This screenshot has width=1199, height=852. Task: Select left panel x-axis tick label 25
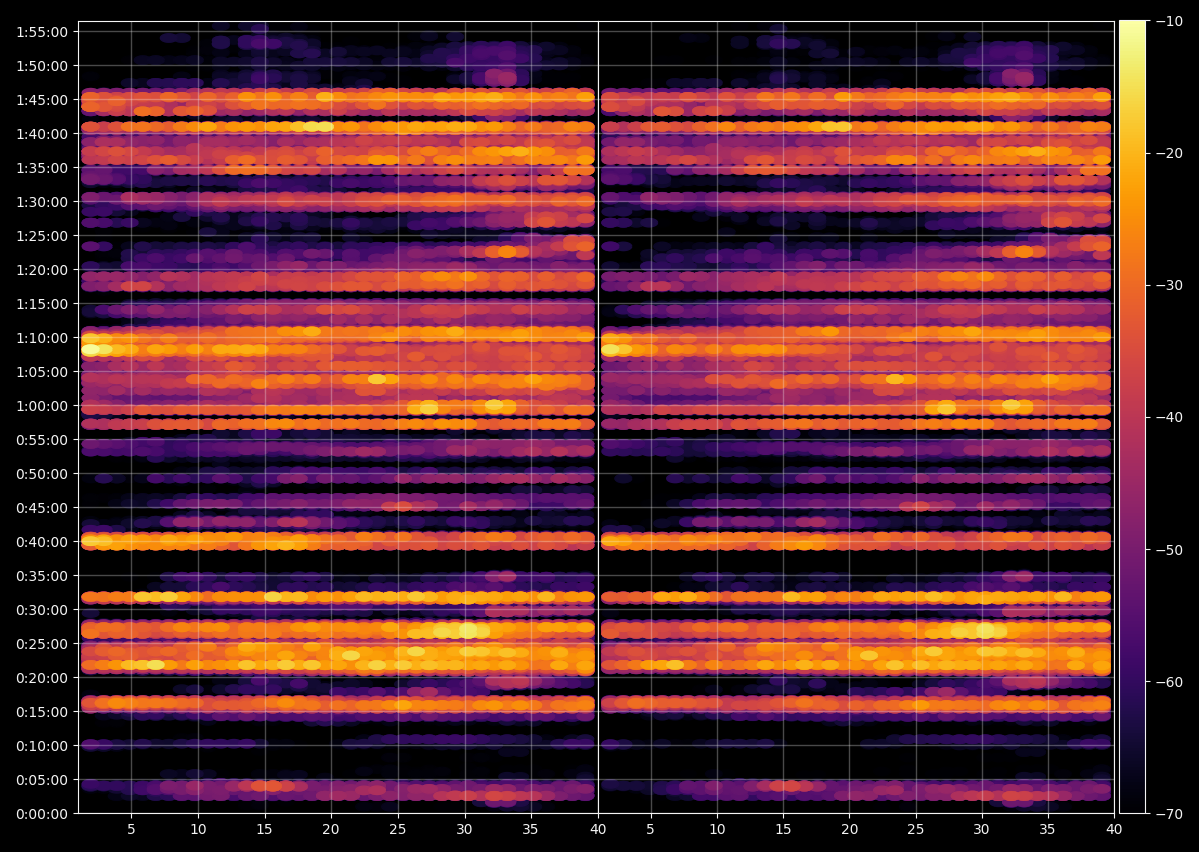point(398,830)
